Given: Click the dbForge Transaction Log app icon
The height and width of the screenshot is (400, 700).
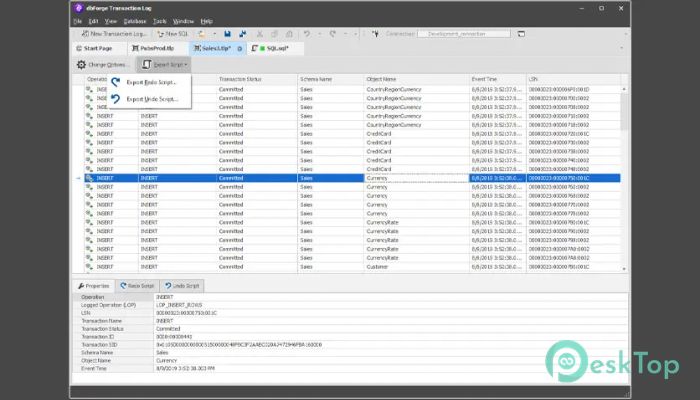Looking at the screenshot, I should 79,8.
